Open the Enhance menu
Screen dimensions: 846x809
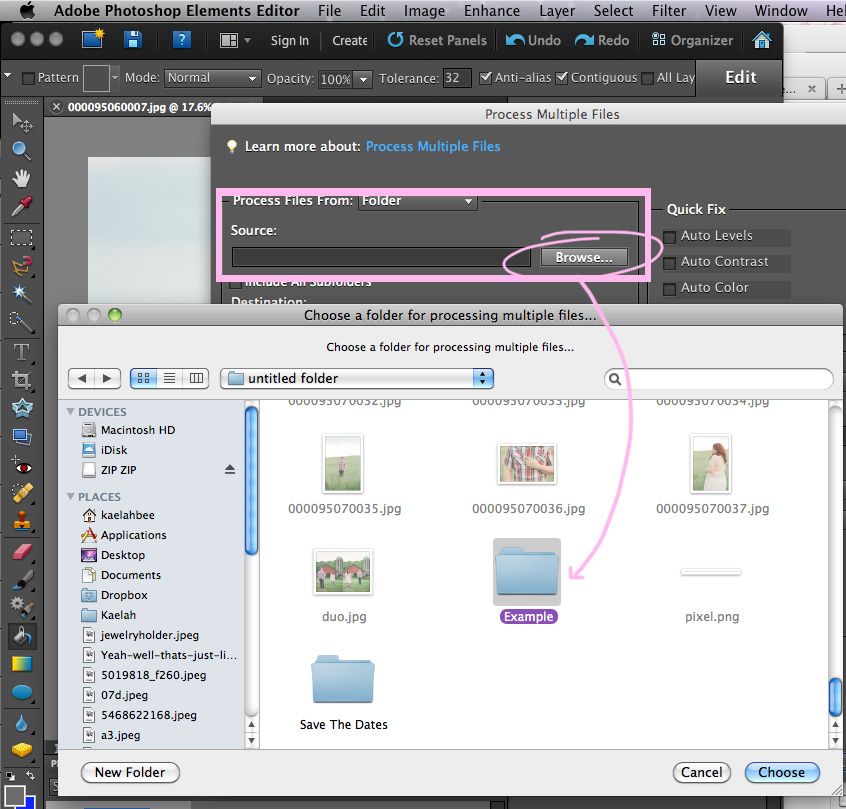click(x=492, y=11)
